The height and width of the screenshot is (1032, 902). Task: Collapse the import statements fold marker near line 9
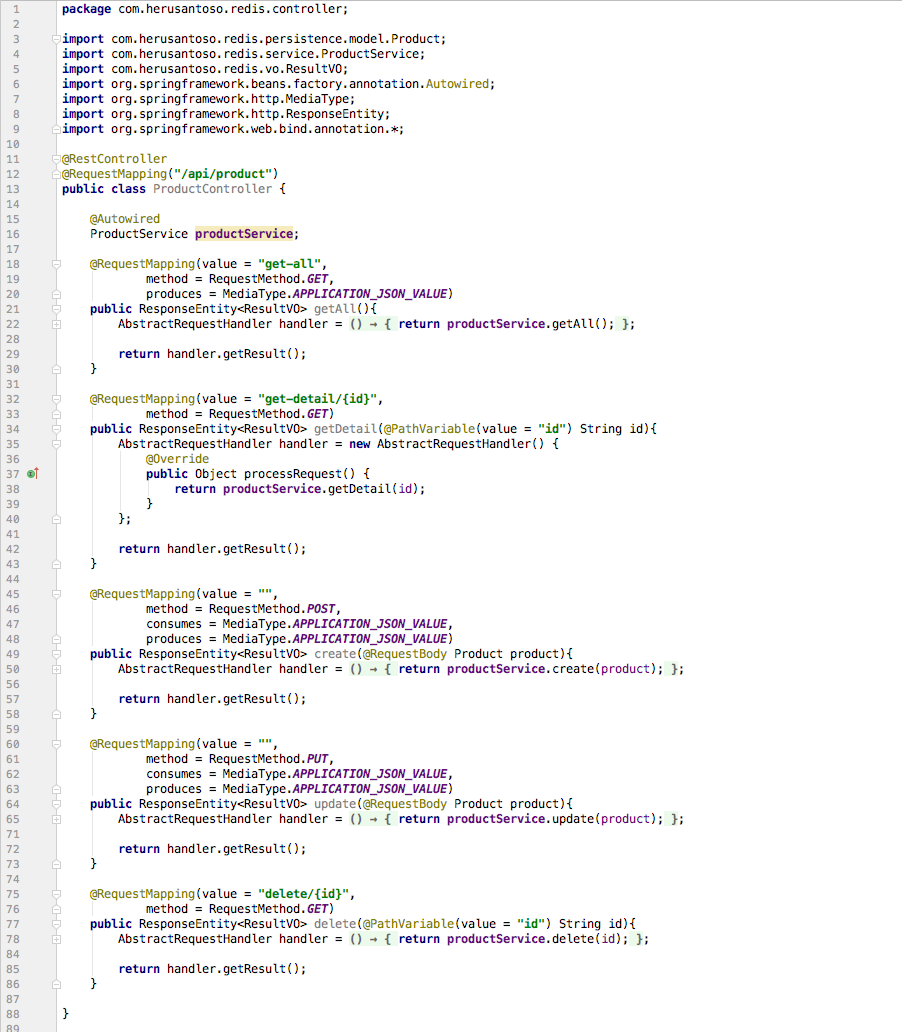57,128
